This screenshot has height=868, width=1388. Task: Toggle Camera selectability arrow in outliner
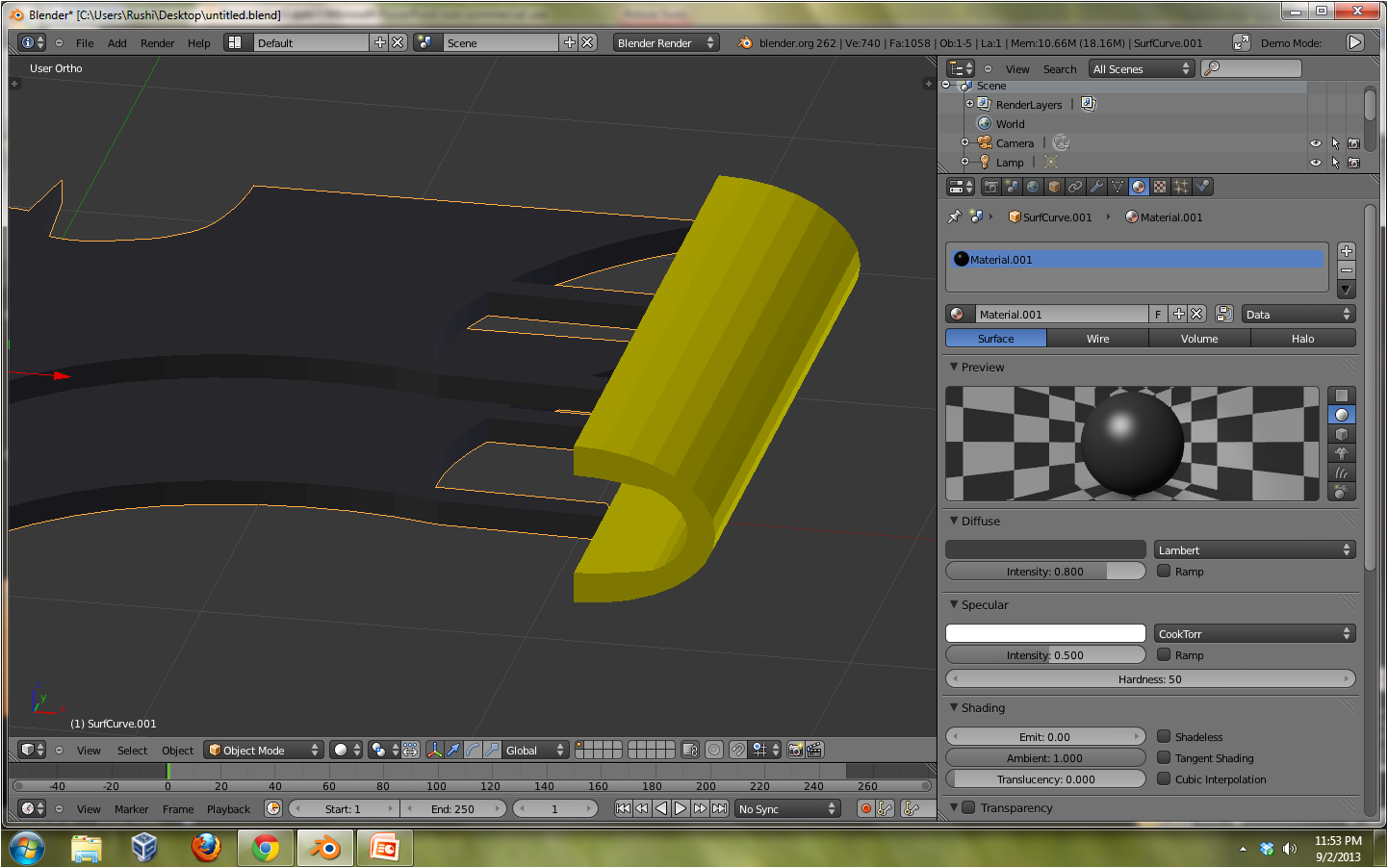1335,143
